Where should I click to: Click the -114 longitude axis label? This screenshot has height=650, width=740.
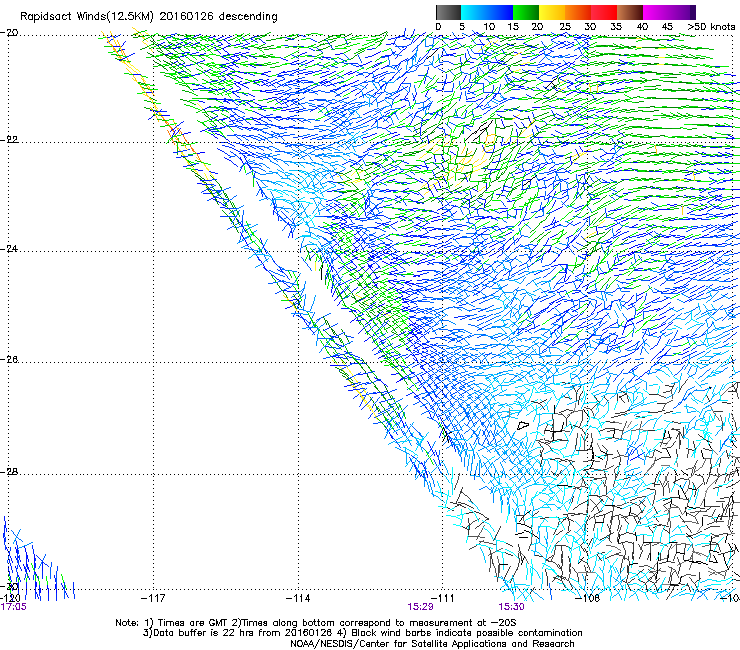298,598
